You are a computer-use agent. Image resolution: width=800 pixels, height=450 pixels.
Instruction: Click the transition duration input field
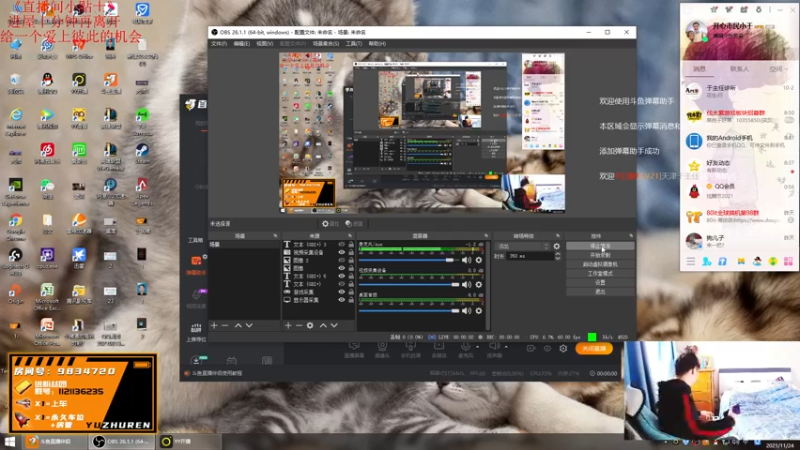[530, 256]
